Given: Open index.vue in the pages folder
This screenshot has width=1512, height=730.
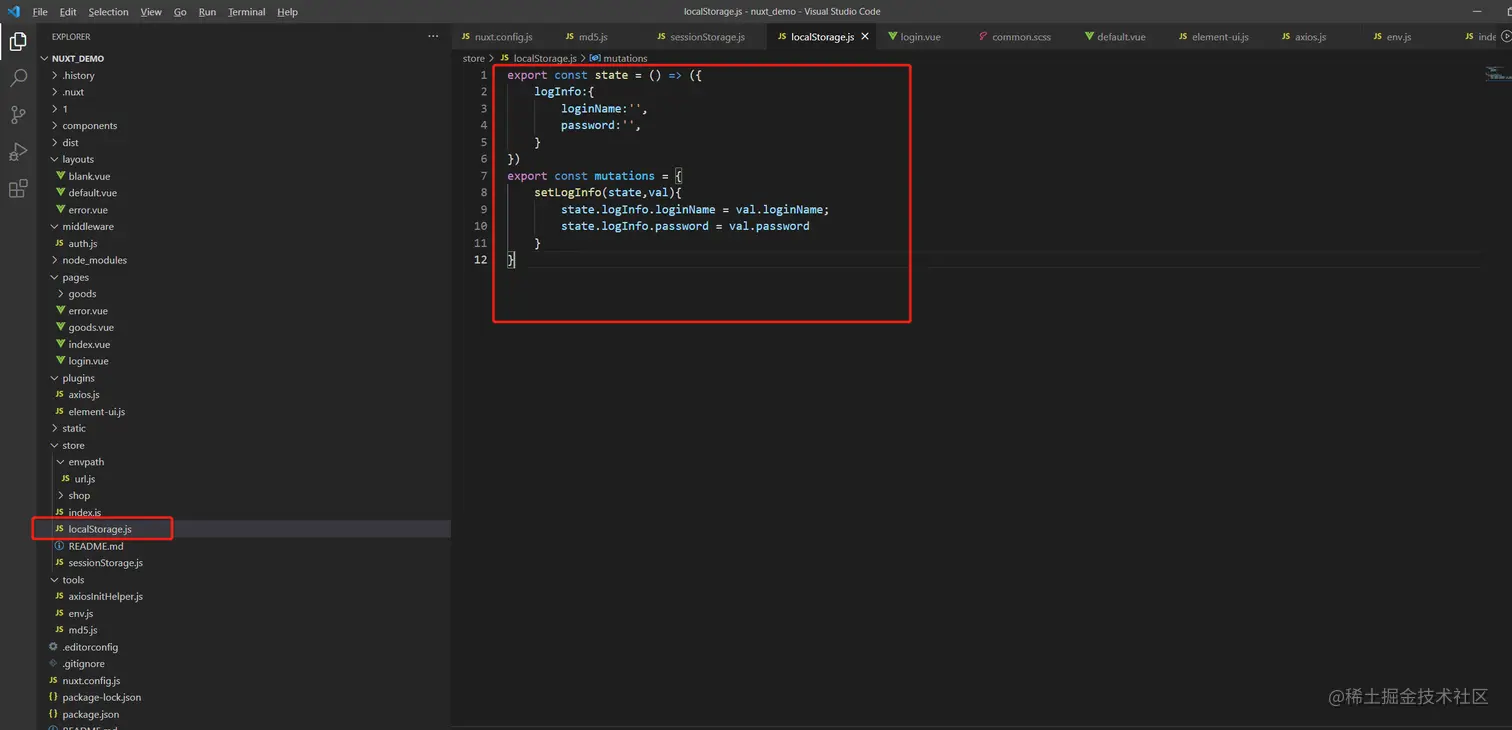Looking at the screenshot, I should click(89, 344).
